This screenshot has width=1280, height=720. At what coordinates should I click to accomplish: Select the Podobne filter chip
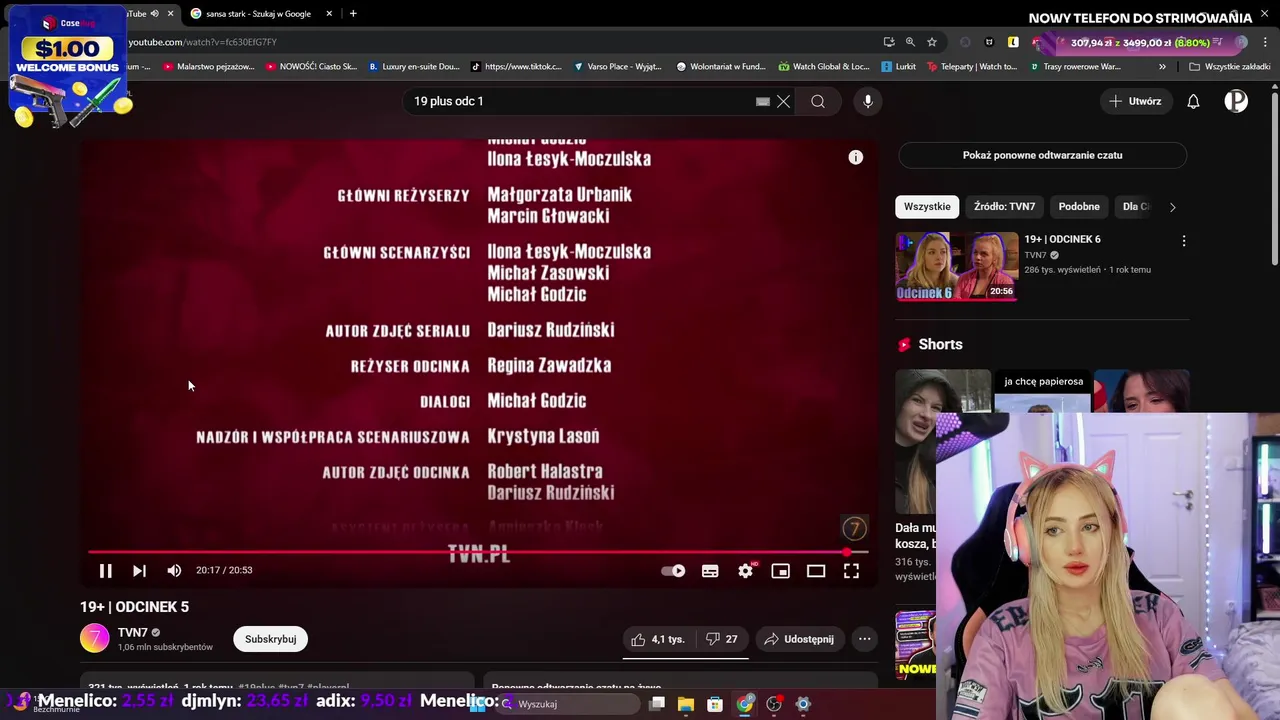[x=1079, y=206]
